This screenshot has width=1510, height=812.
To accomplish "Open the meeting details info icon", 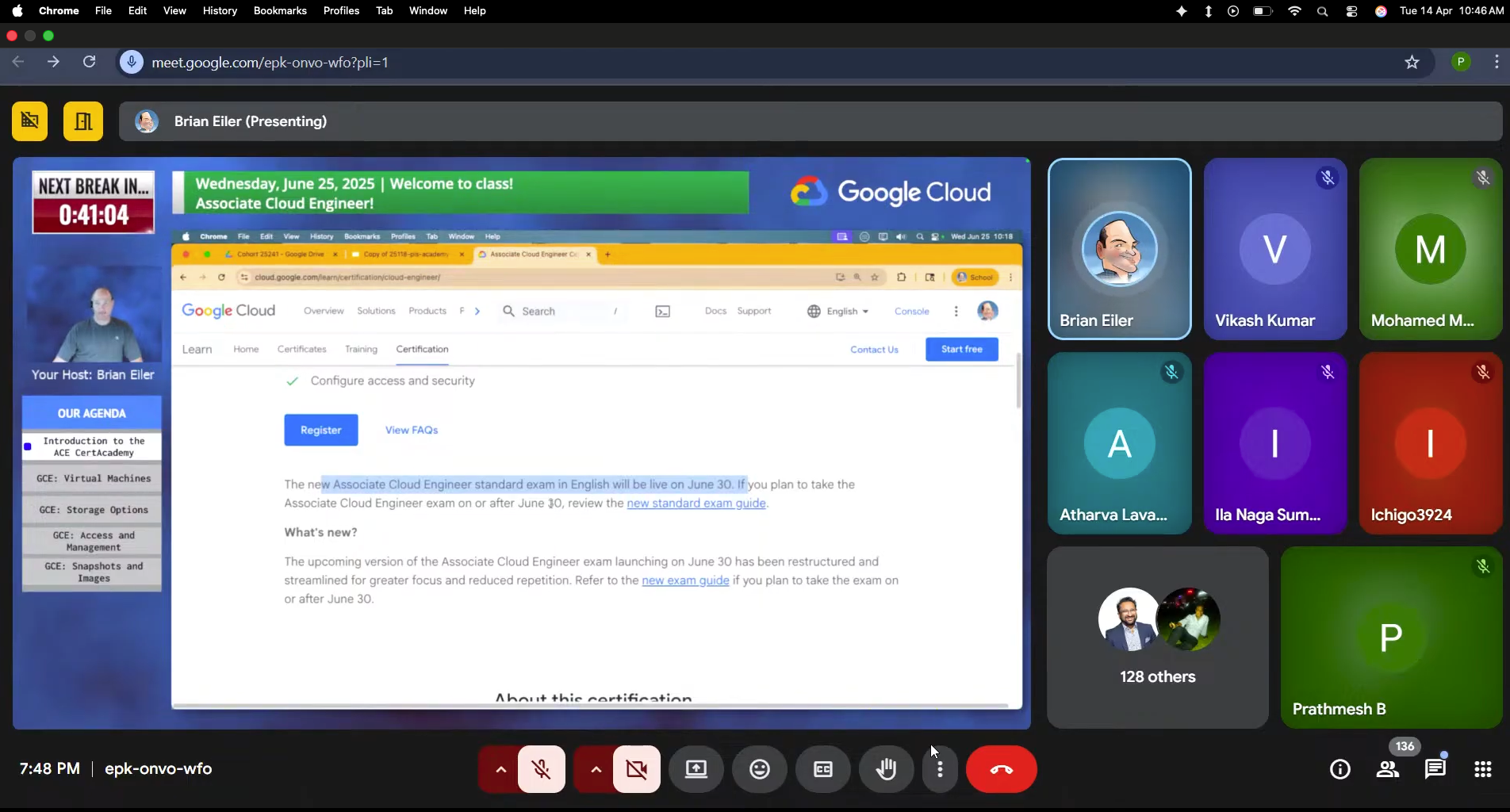I will [x=1340, y=769].
